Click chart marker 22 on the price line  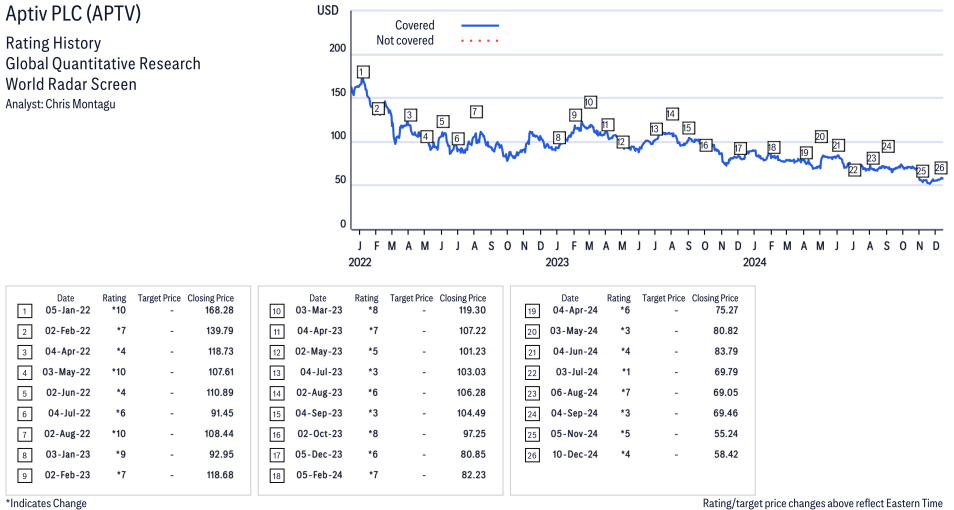coord(853,170)
